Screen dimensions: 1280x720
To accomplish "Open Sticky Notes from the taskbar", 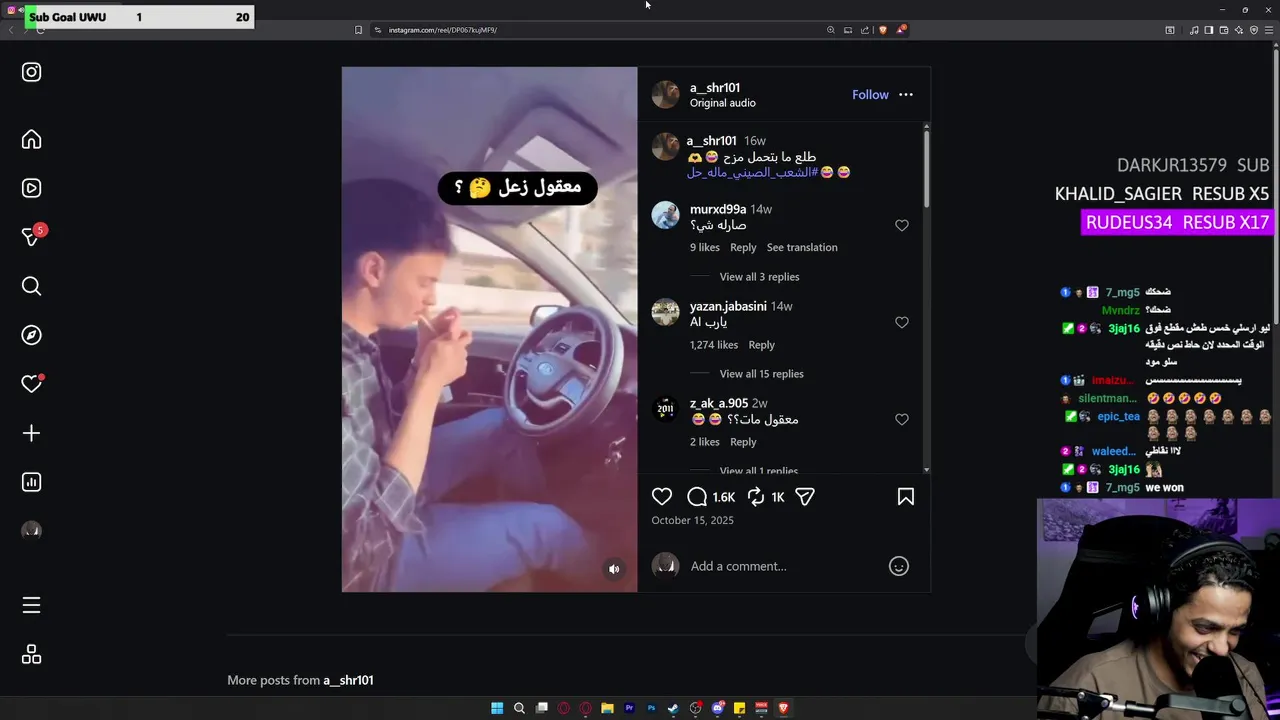I will click(739, 708).
